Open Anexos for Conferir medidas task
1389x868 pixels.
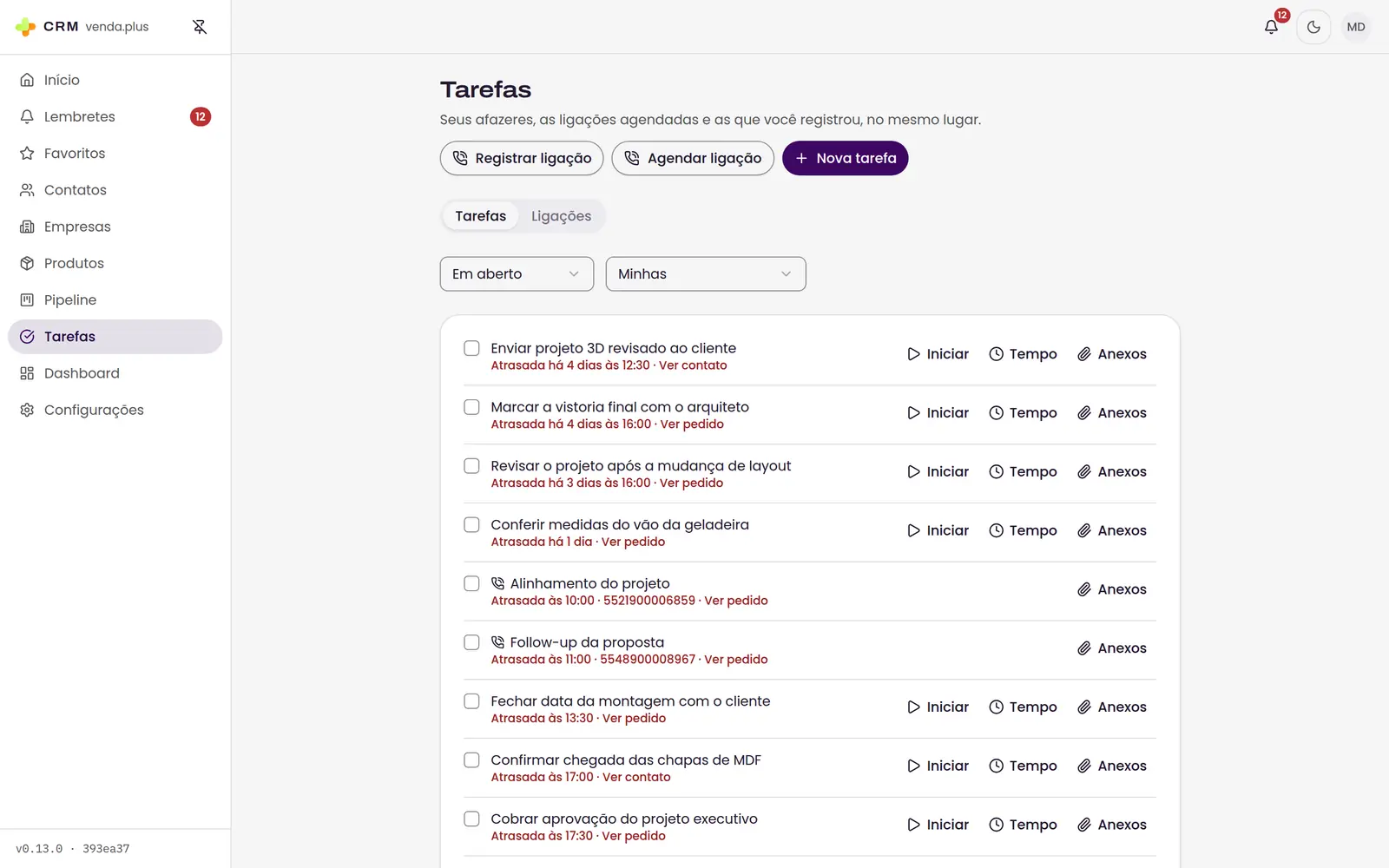pyautogui.click(x=1112, y=530)
